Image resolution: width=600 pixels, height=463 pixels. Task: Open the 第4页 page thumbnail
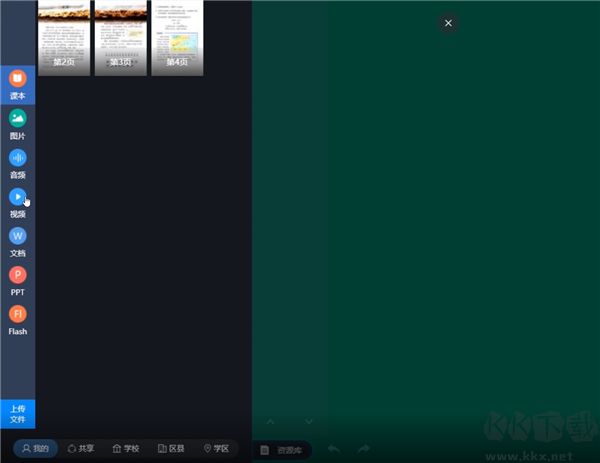click(177, 38)
